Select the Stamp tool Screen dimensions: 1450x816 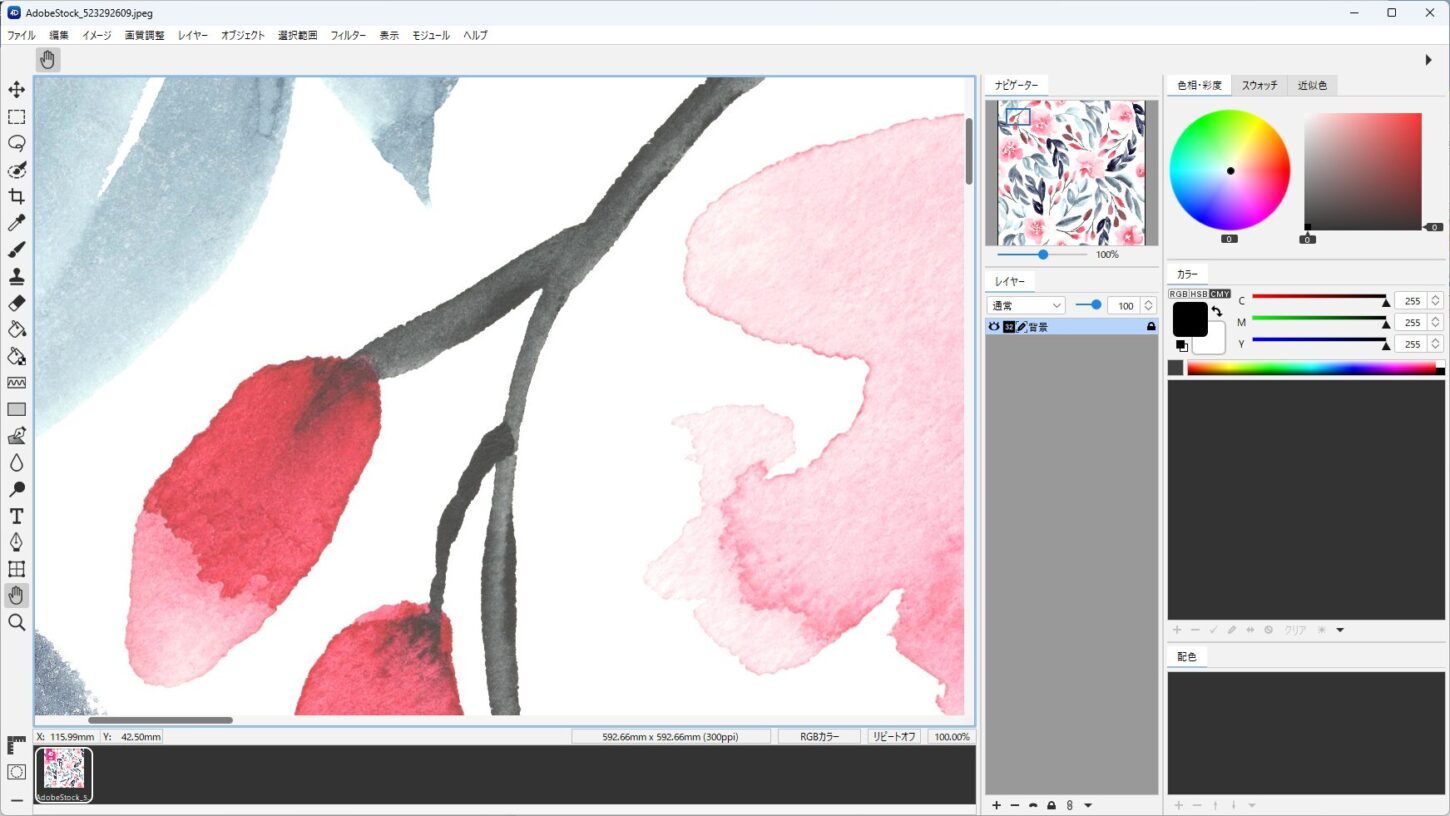pos(16,277)
